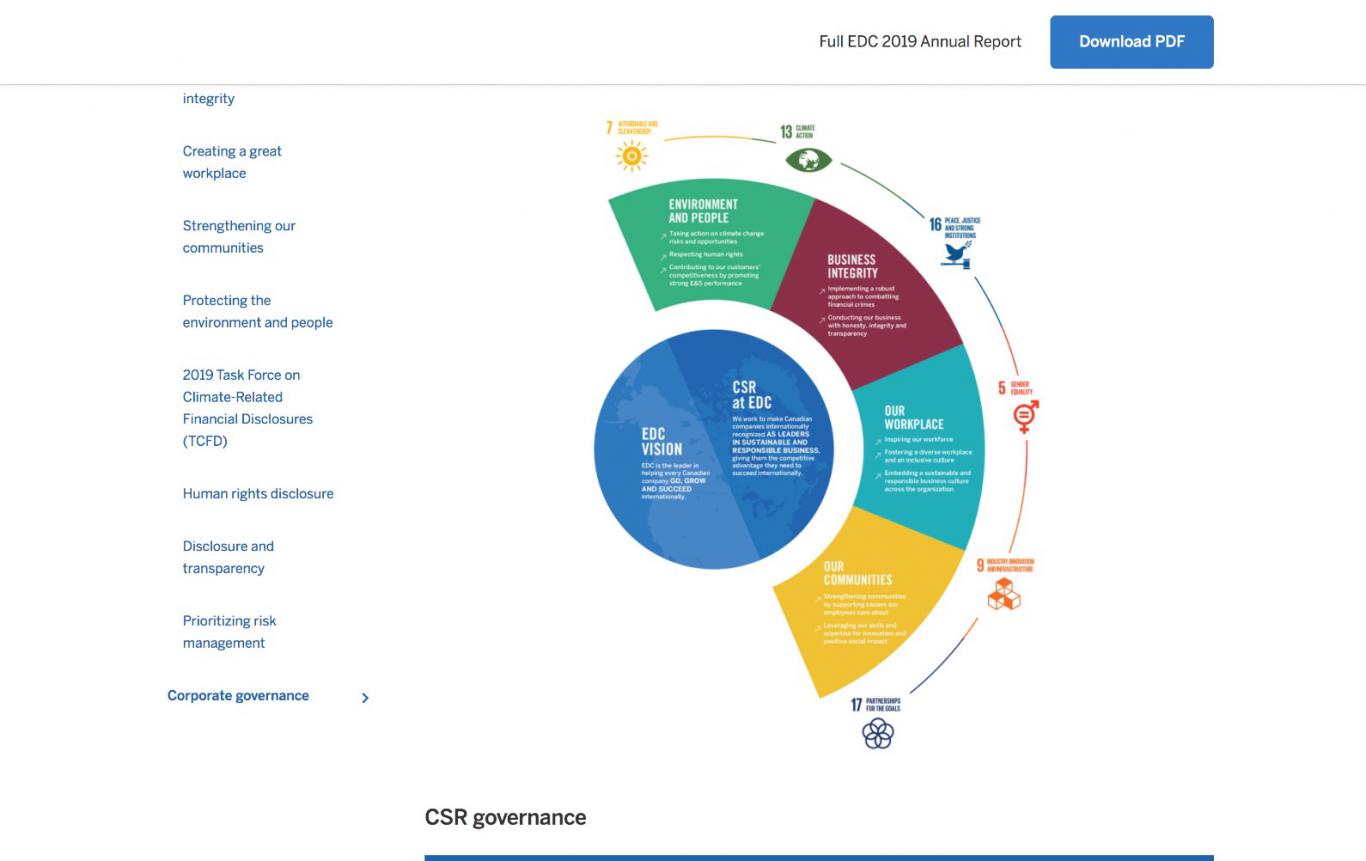This screenshot has width=1366, height=861.
Task: Open the Creating a great workplace link
Action: pyautogui.click(x=232, y=162)
